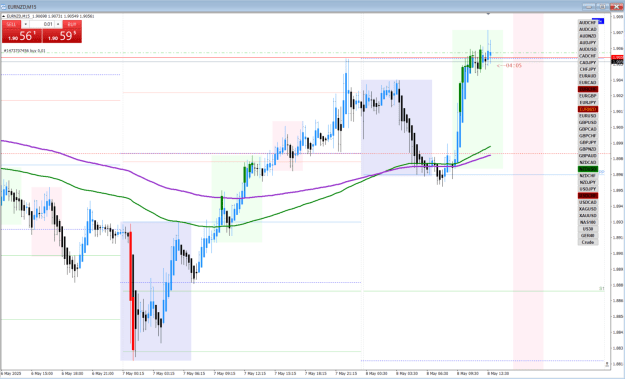Switch chart to AUDCHF symbol button
This screenshot has width=625, height=379.
588,23
